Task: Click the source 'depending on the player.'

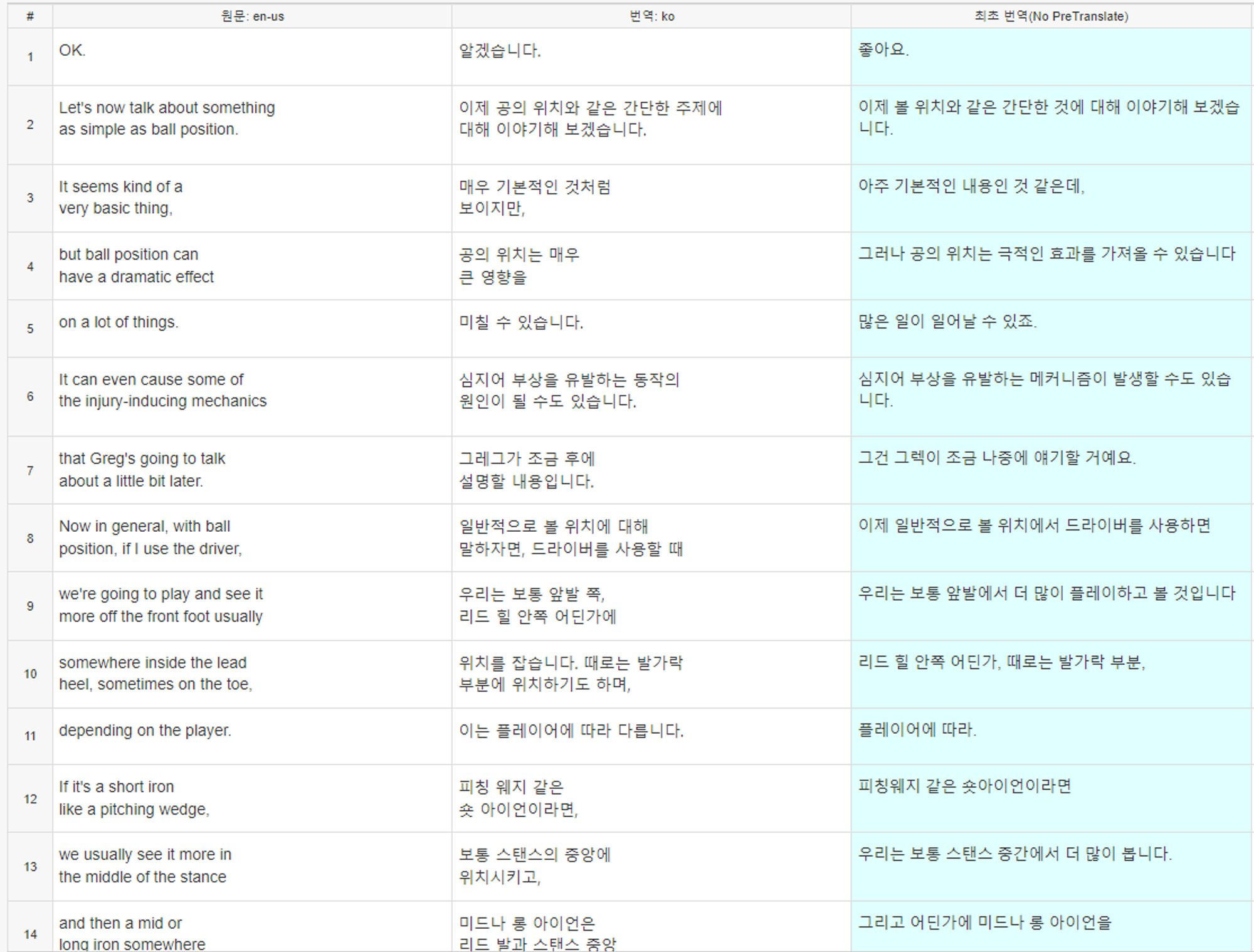Action: tap(145, 730)
